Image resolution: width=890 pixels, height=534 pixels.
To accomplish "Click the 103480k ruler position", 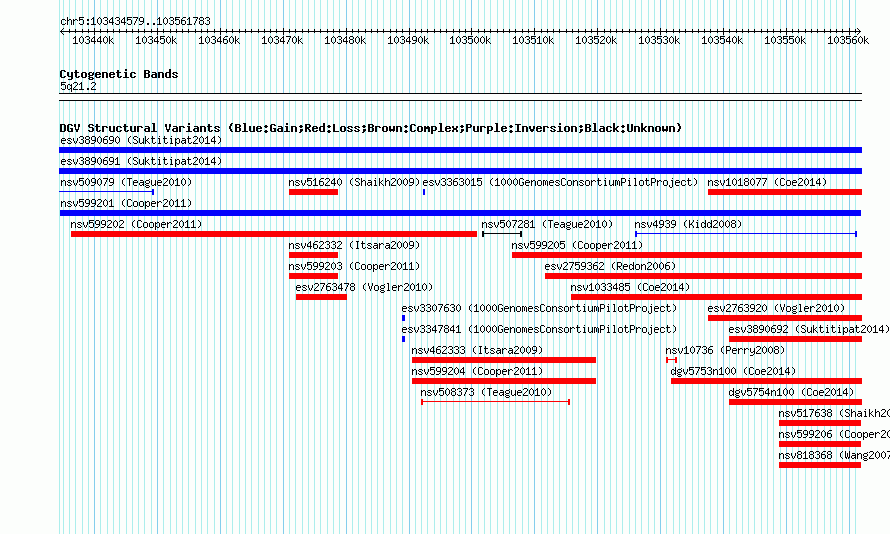I will [345, 40].
